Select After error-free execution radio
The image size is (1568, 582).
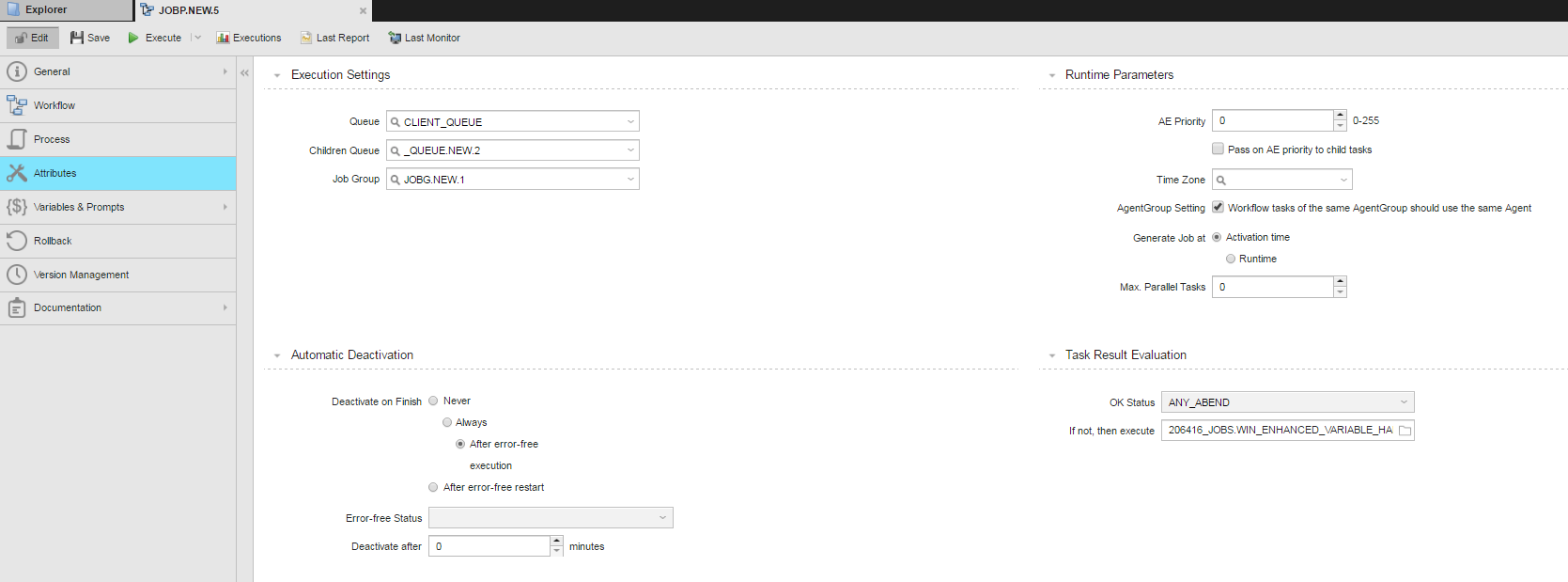pyautogui.click(x=460, y=444)
